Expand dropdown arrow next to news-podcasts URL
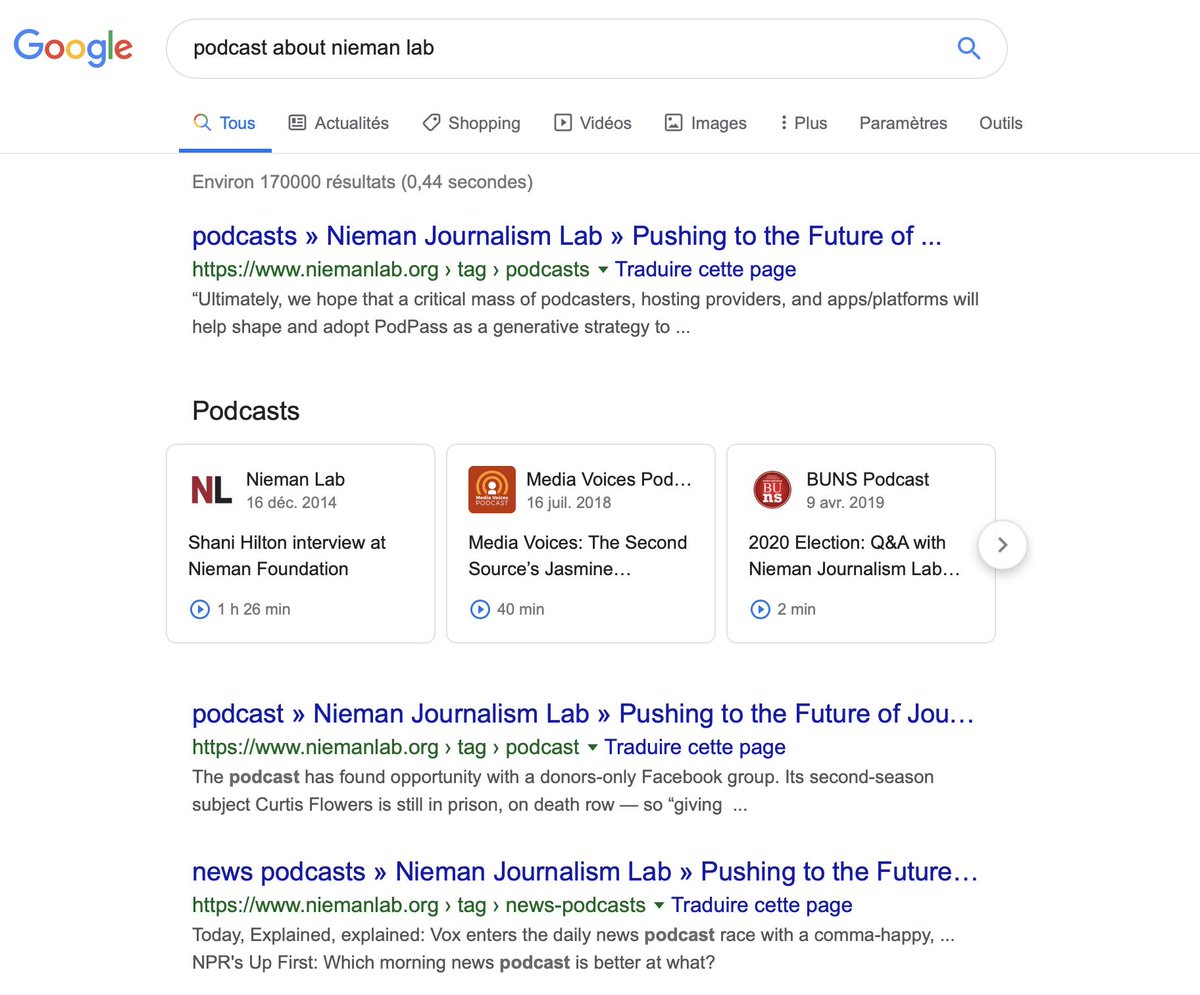The width and height of the screenshot is (1200, 995). click(658, 905)
